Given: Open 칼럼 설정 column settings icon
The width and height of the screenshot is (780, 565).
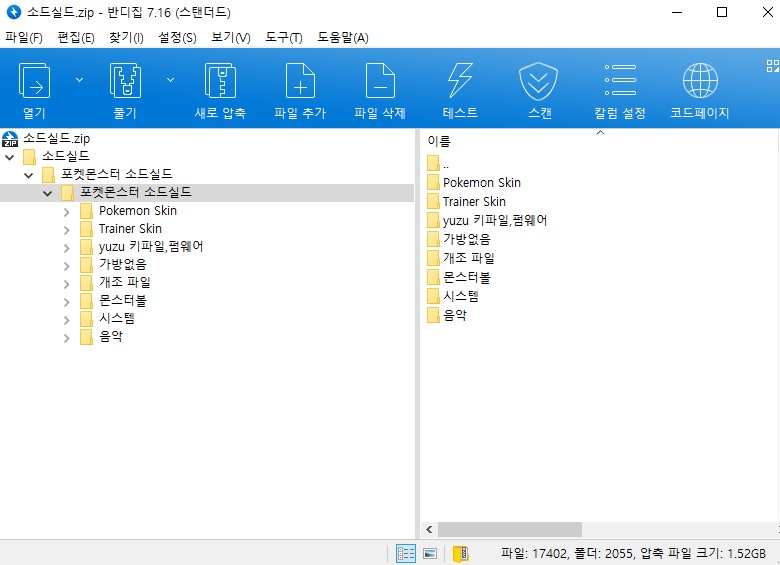Looking at the screenshot, I should pyautogui.click(x=620, y=80).
